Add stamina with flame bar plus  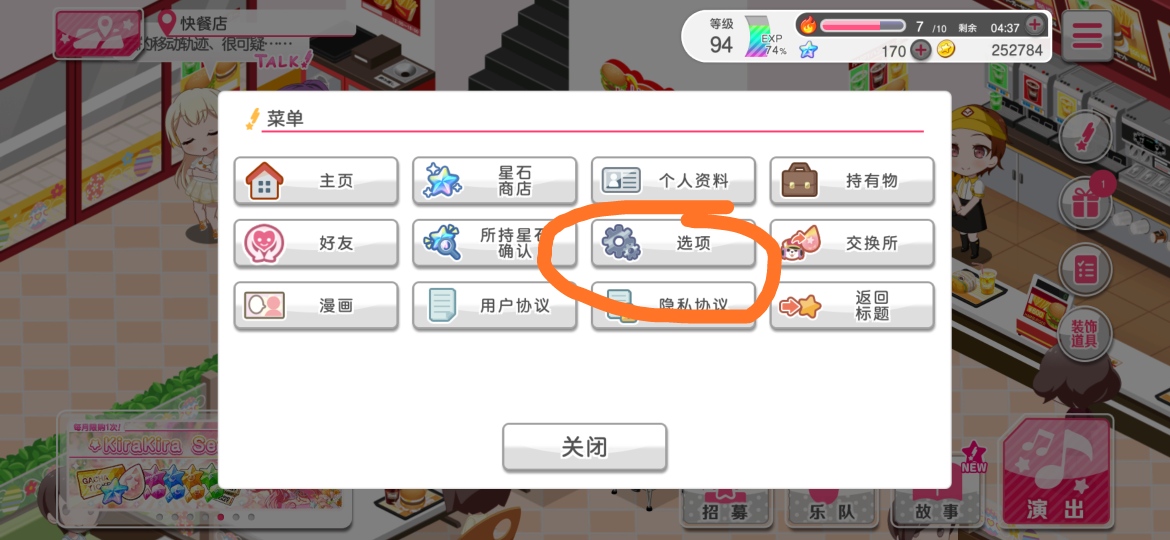(x=1034, y=25)
